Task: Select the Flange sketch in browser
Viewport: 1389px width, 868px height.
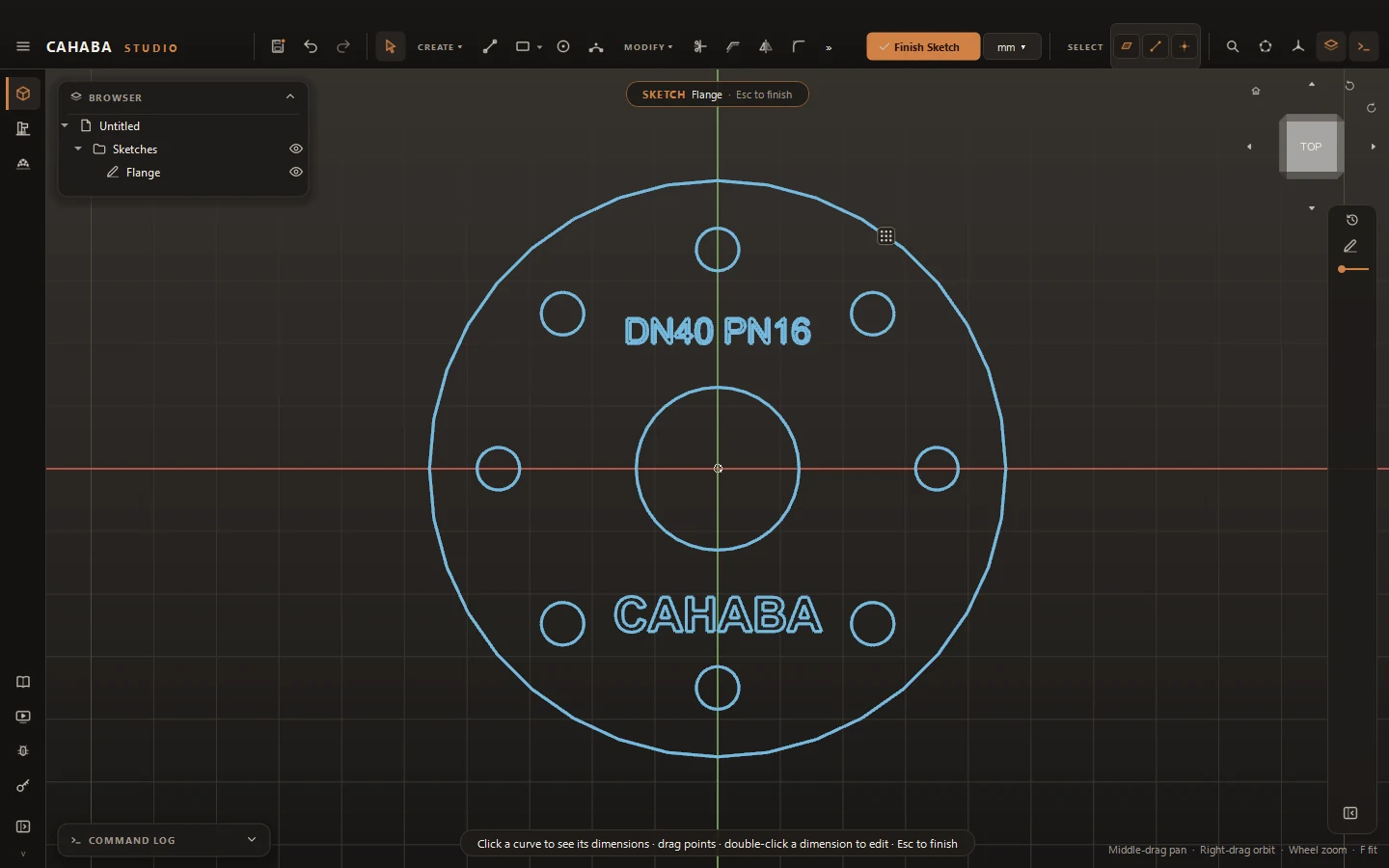Action: click(x=143, y=172)
